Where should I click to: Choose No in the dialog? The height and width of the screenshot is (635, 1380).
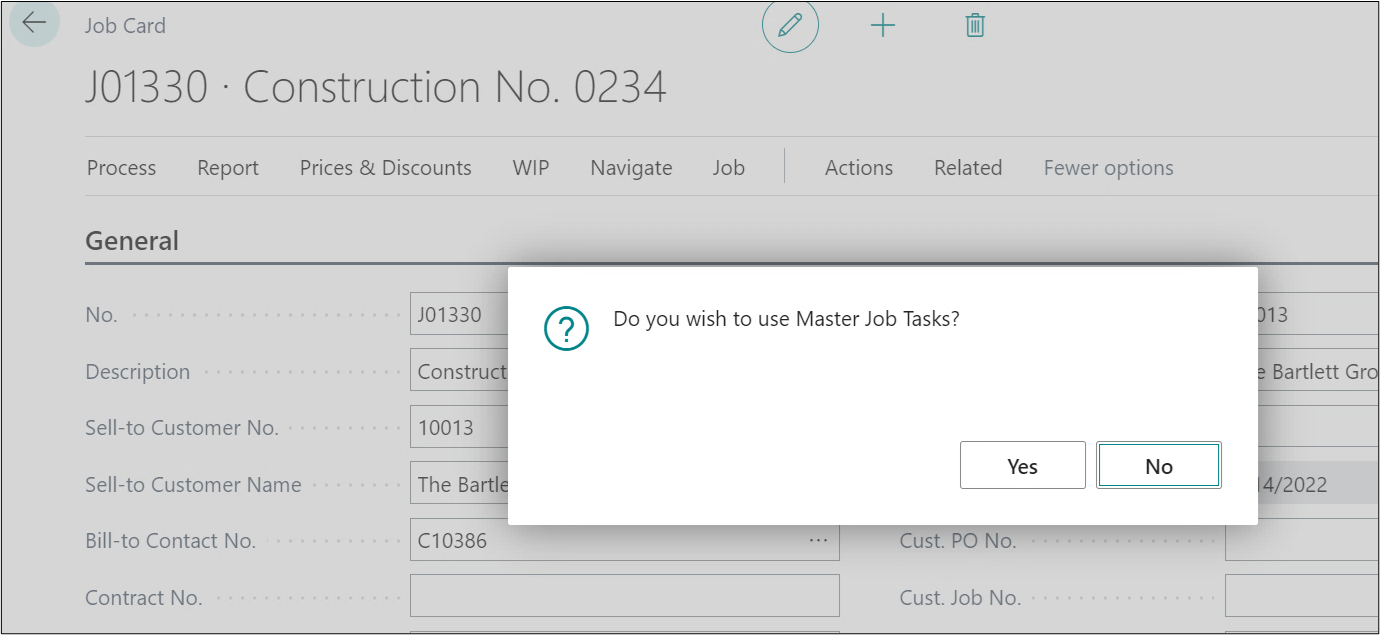1158,466
